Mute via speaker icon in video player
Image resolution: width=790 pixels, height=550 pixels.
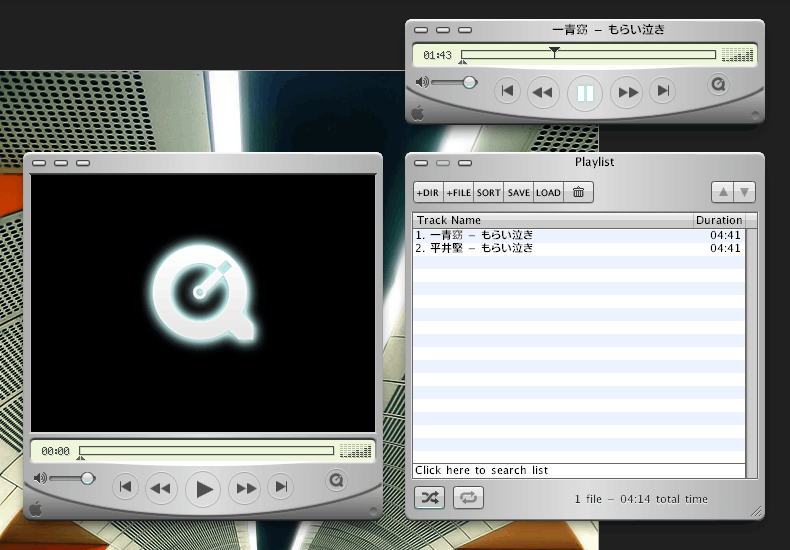point(40,478)
